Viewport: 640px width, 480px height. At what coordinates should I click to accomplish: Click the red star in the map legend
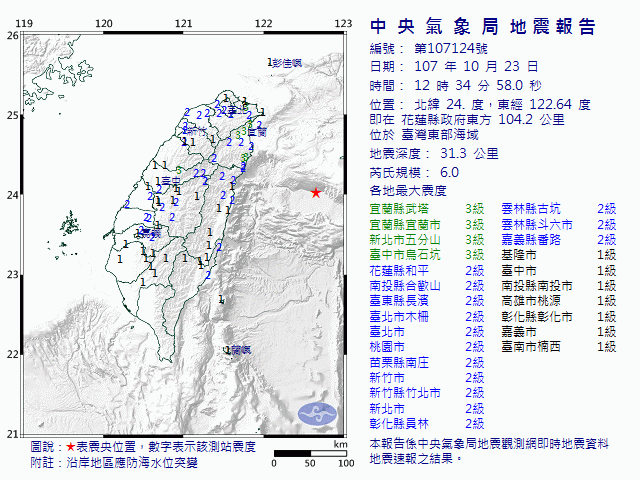[x=71, y=447]
